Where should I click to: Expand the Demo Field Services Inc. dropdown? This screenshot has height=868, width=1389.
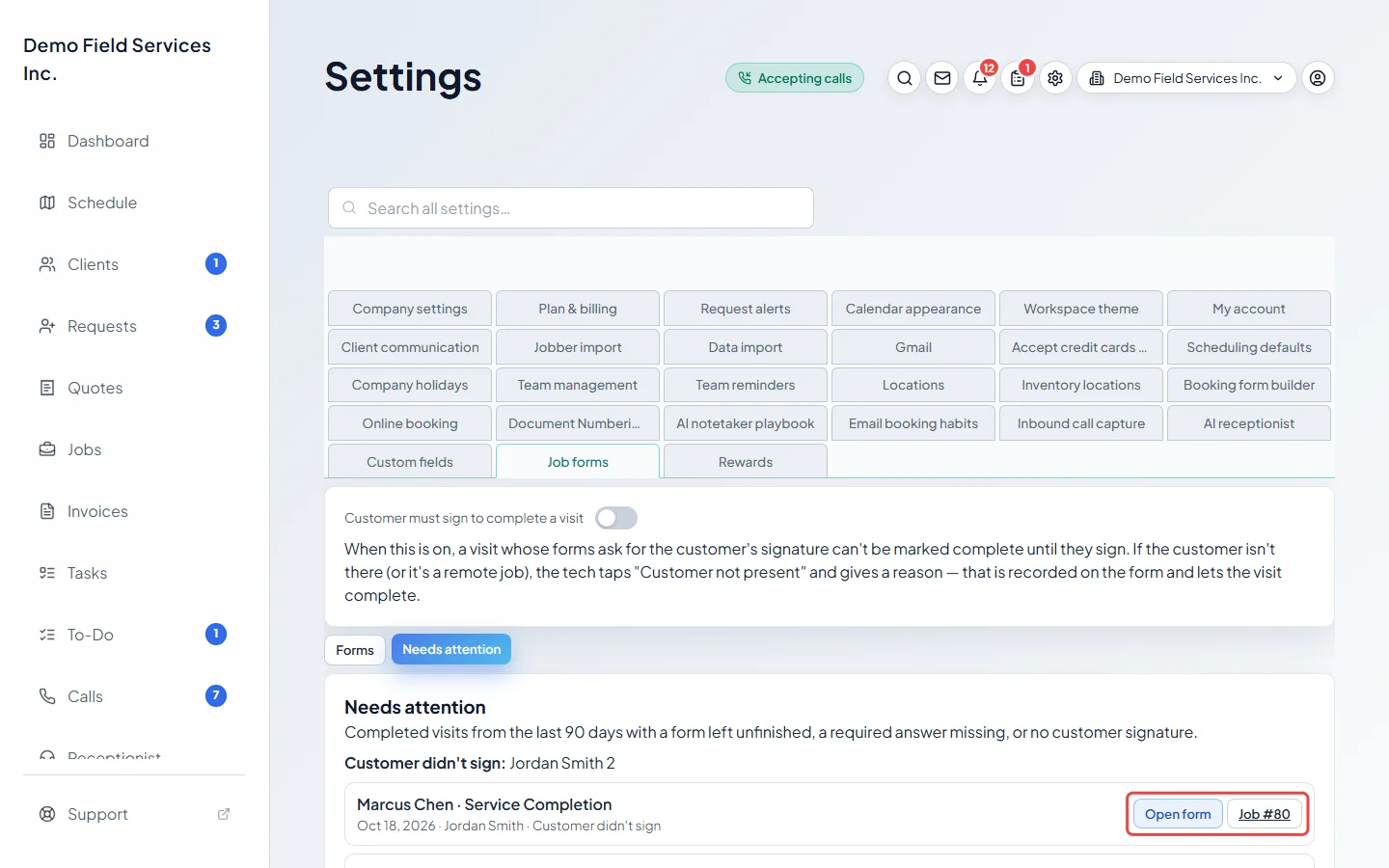tap(1186, 78)
